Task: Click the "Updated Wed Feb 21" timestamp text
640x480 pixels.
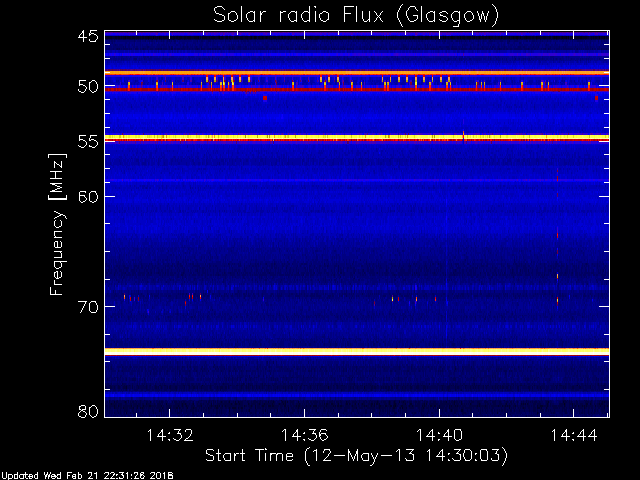Action: [87, 476]
